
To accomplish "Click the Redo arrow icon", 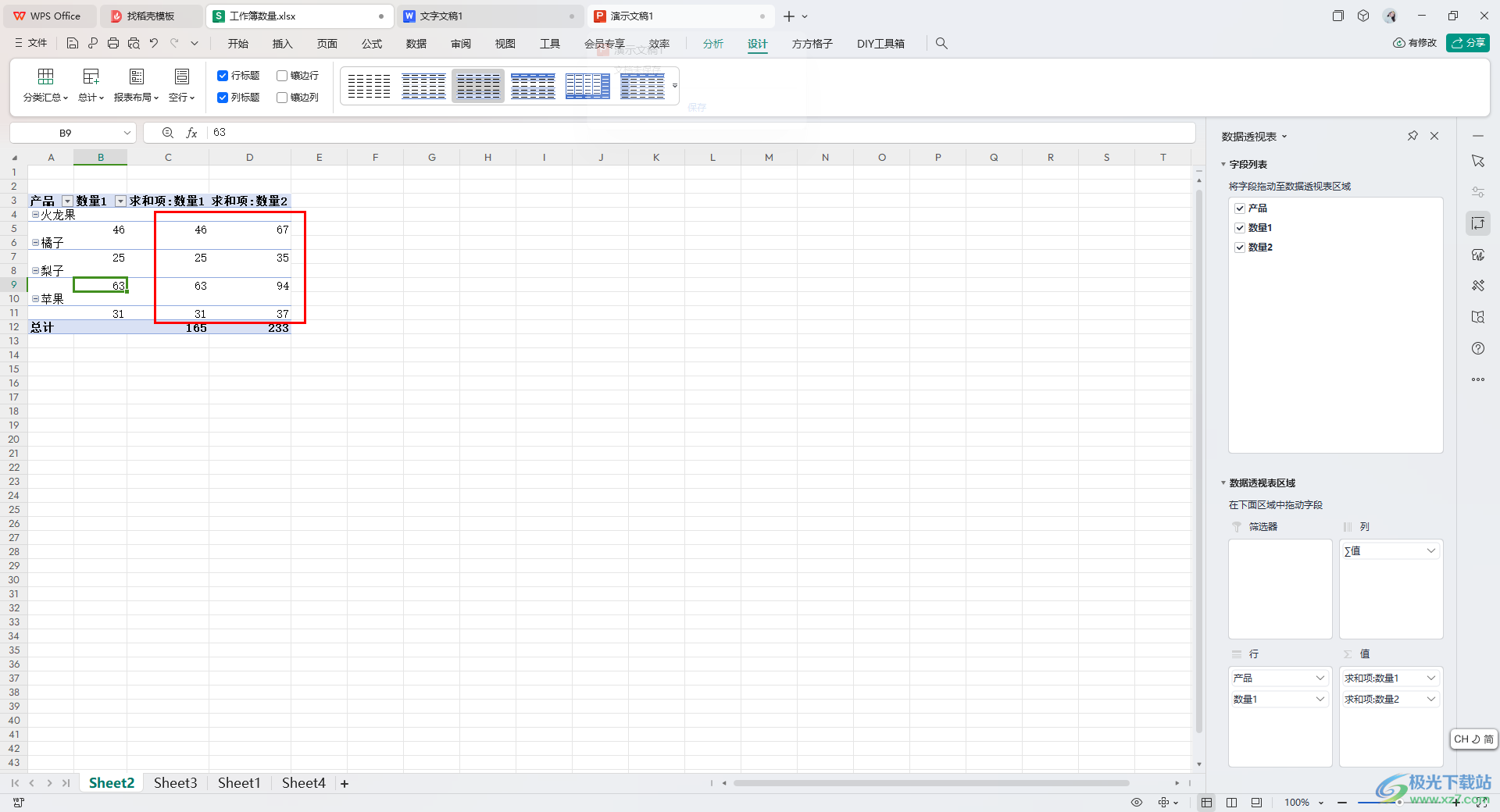I will coord(174,44).
